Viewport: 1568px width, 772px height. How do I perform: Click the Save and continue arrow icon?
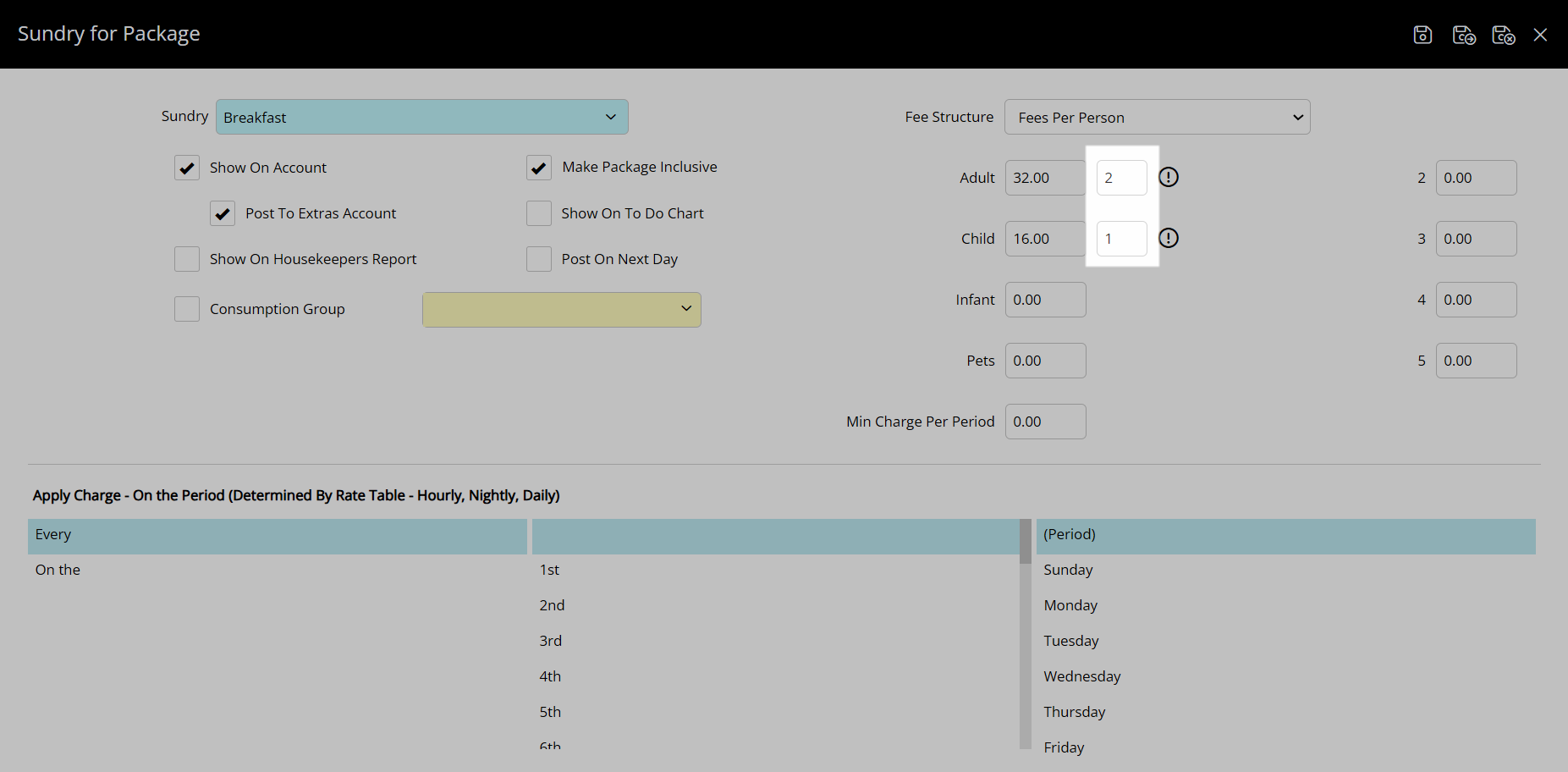(x=1464, y=35)
